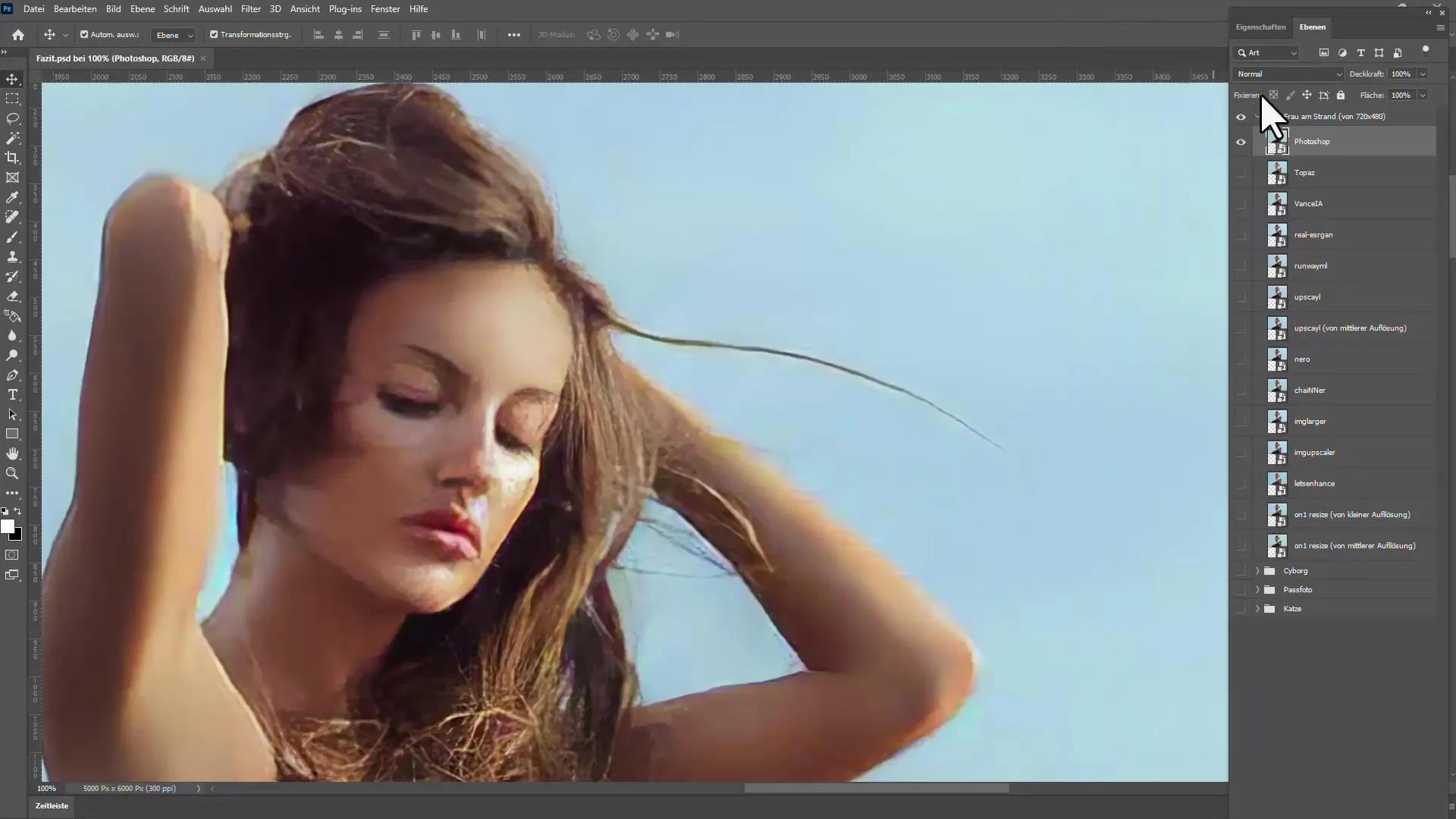The height and width of the screenshot is (819, 1456).
Task: Toggle visibility of upscayl layer
Action: point(1242,297)
